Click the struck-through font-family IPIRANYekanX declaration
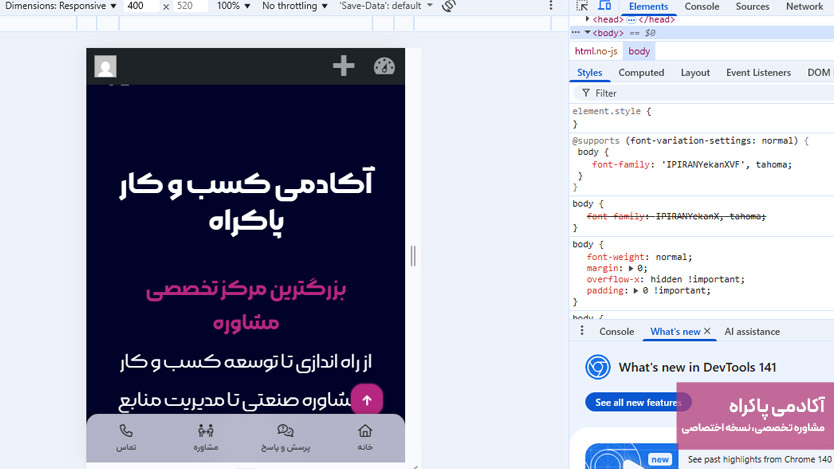 (x=676, y=216)
